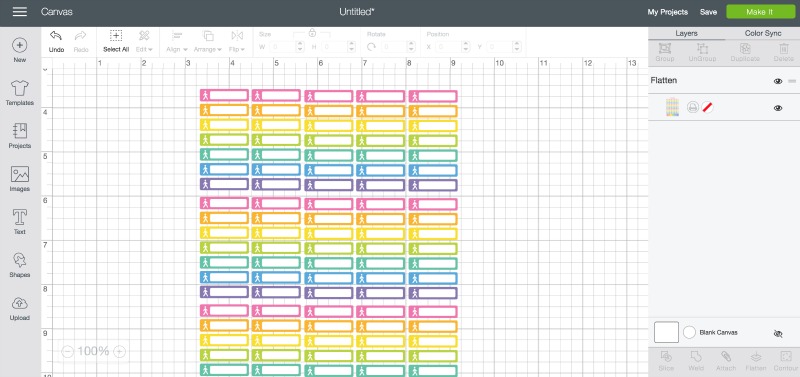
Task: Toggle Blank Canvas visibility eye
Action: pyautogui.click(x=778, y=334)
